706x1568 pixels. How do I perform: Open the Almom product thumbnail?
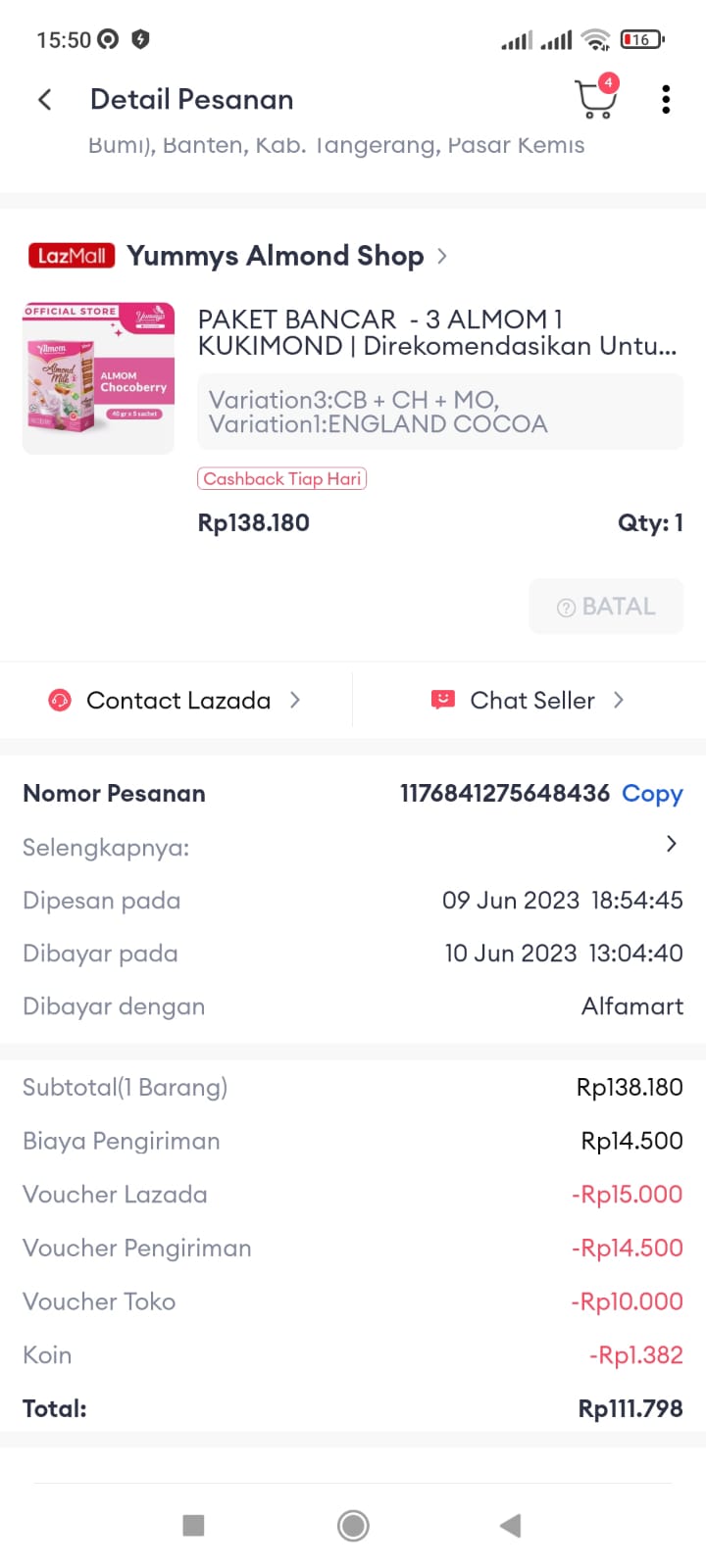coord(99,378)
